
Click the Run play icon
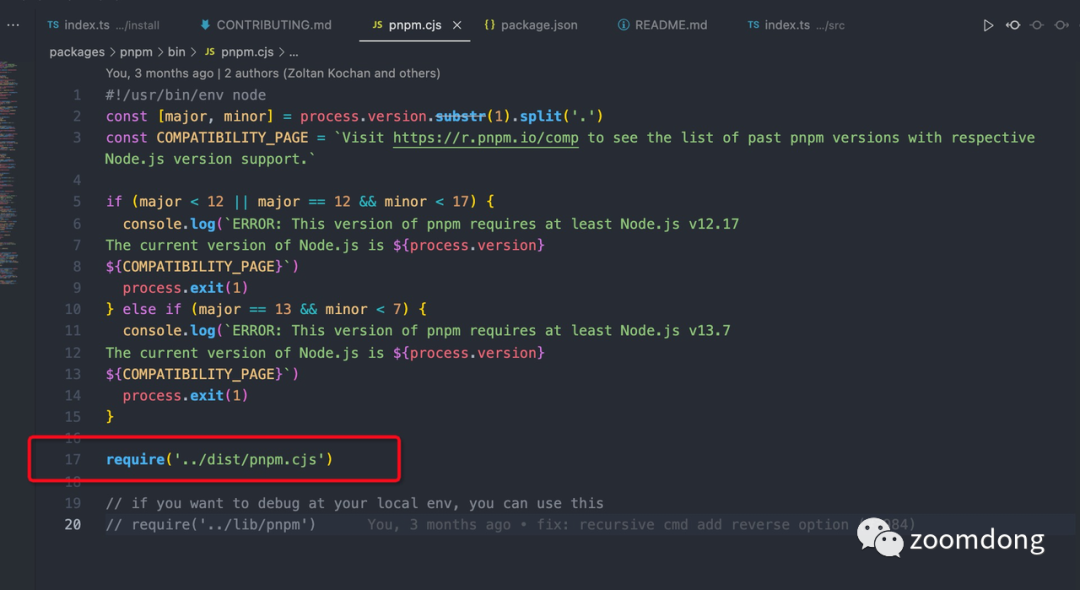988,25
